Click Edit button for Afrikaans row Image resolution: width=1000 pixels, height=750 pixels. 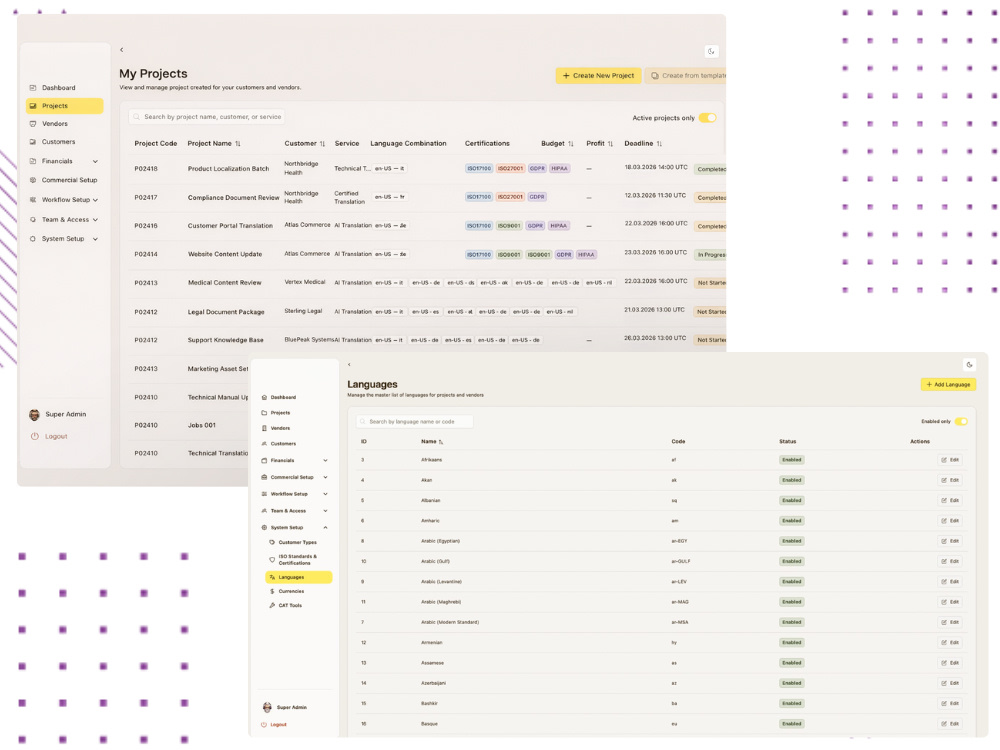tap(950, 460)
